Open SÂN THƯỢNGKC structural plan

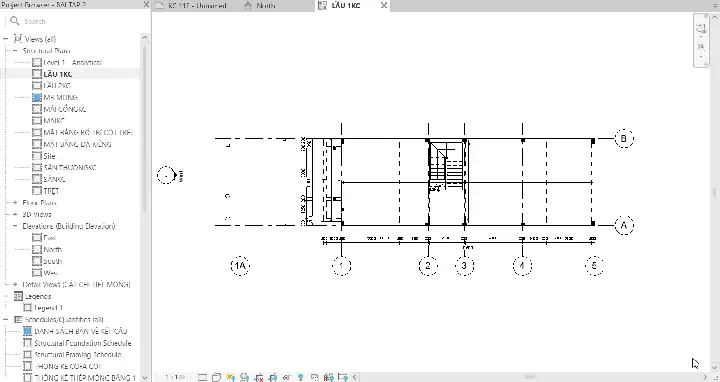tap(70, 168)
